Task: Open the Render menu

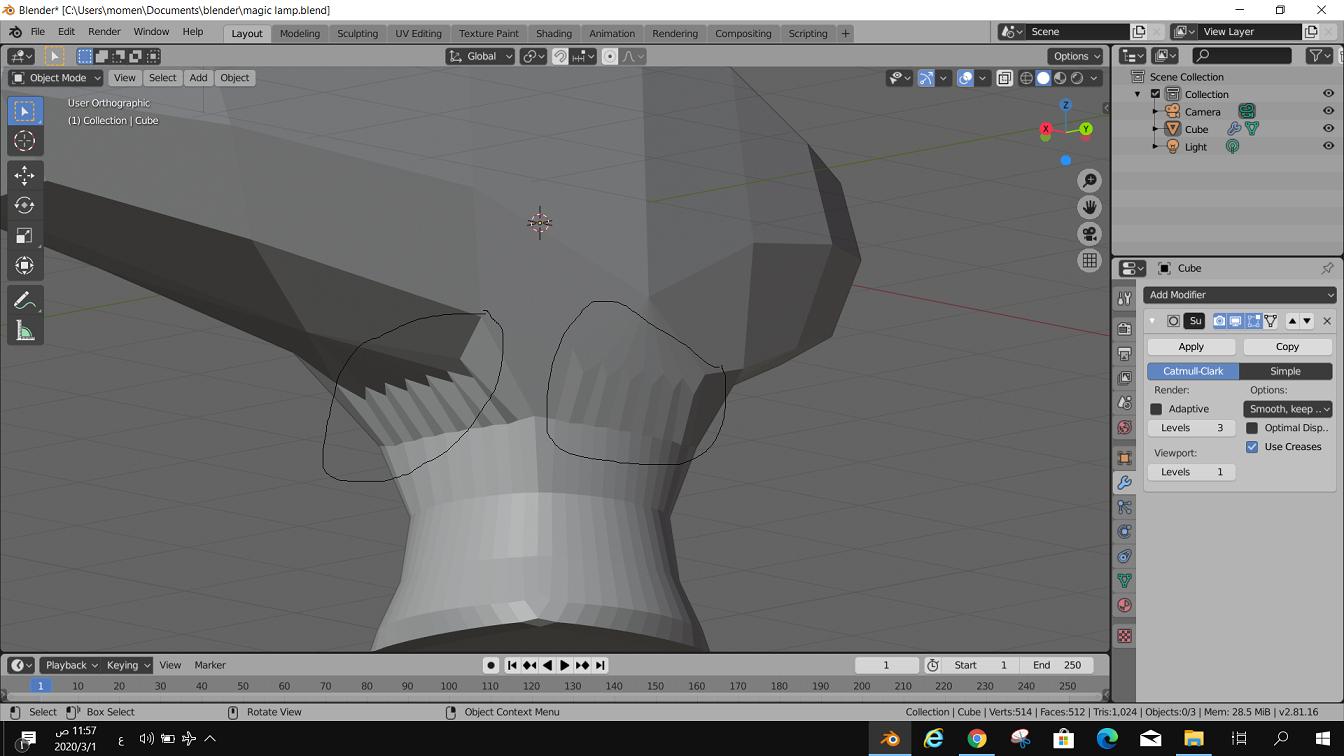Action: 104,32
